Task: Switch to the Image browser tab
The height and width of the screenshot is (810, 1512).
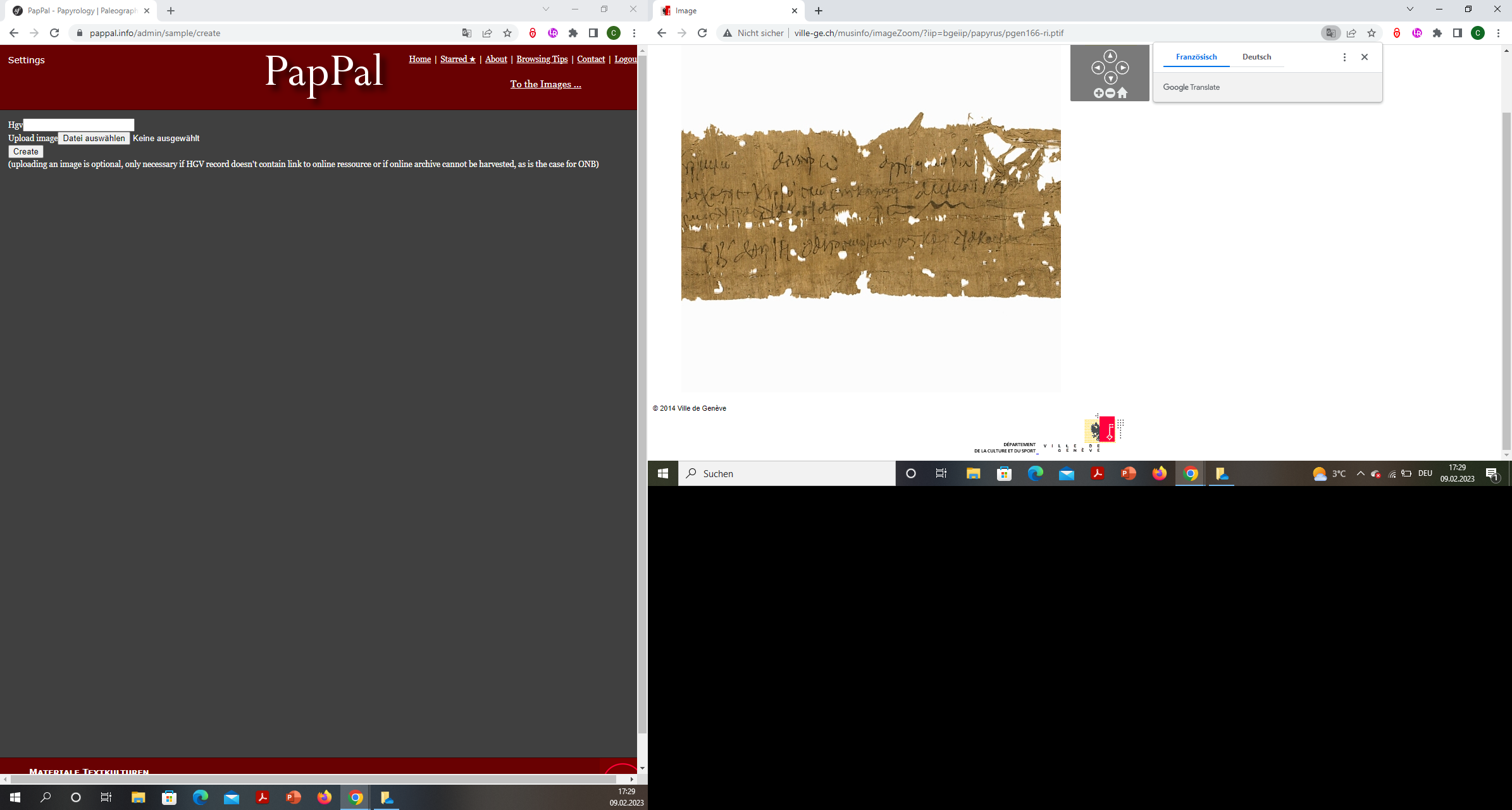Action: 728,11
